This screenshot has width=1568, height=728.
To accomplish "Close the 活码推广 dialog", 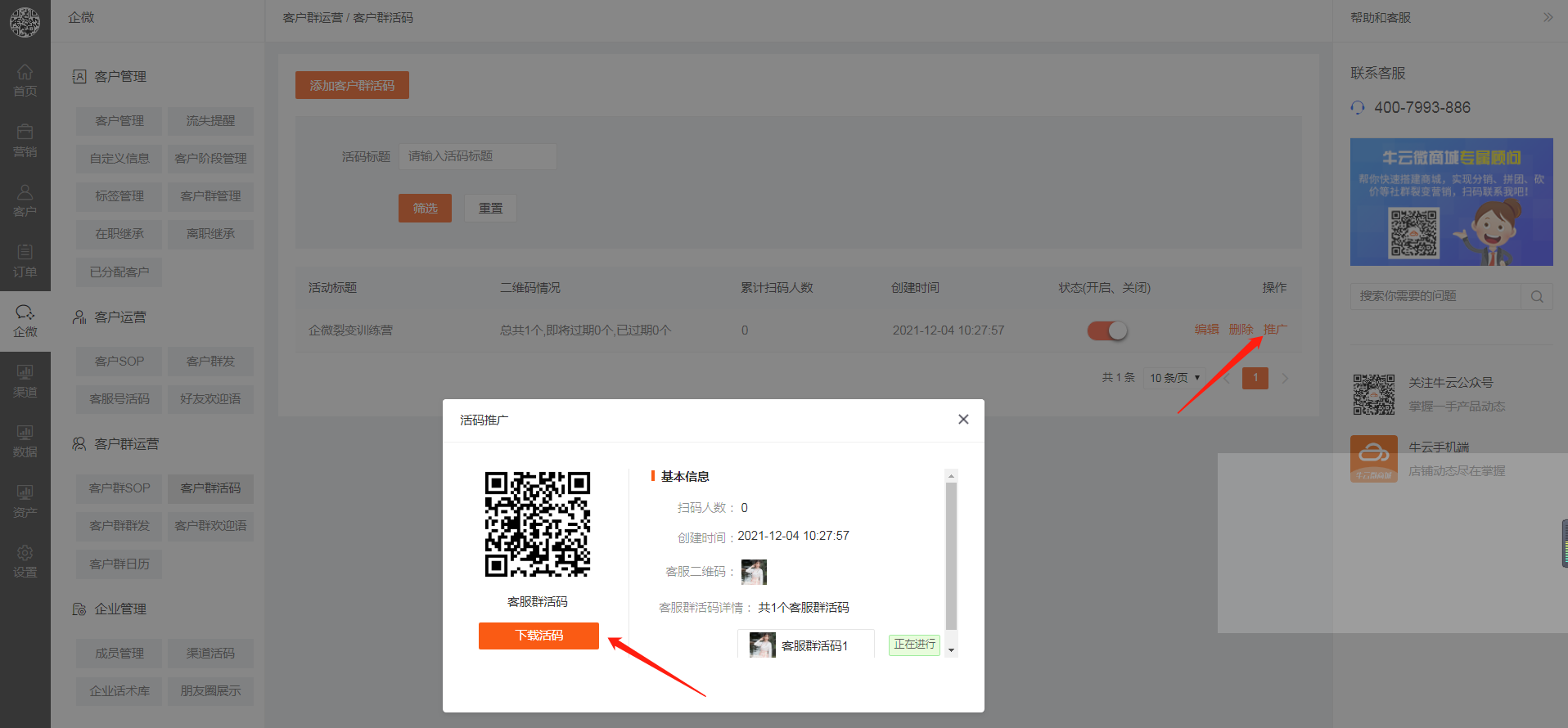I will [963, 420].
